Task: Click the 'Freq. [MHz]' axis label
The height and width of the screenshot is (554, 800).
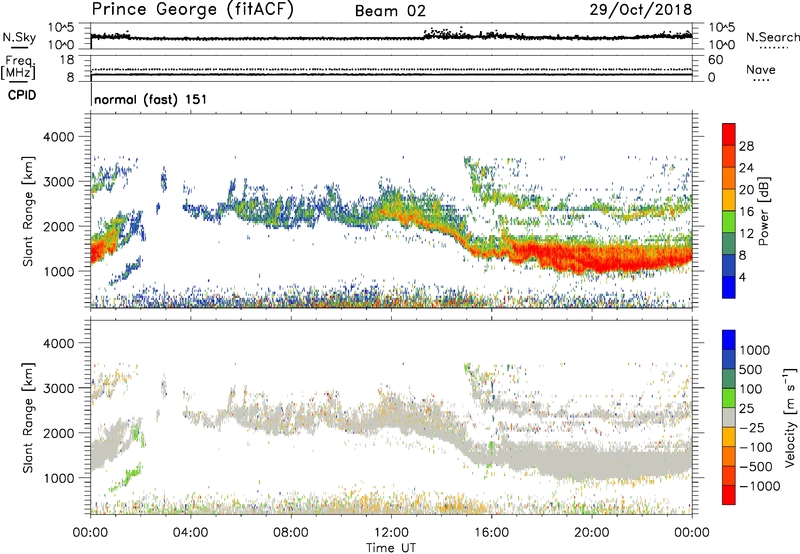Action: click(18, 68)
